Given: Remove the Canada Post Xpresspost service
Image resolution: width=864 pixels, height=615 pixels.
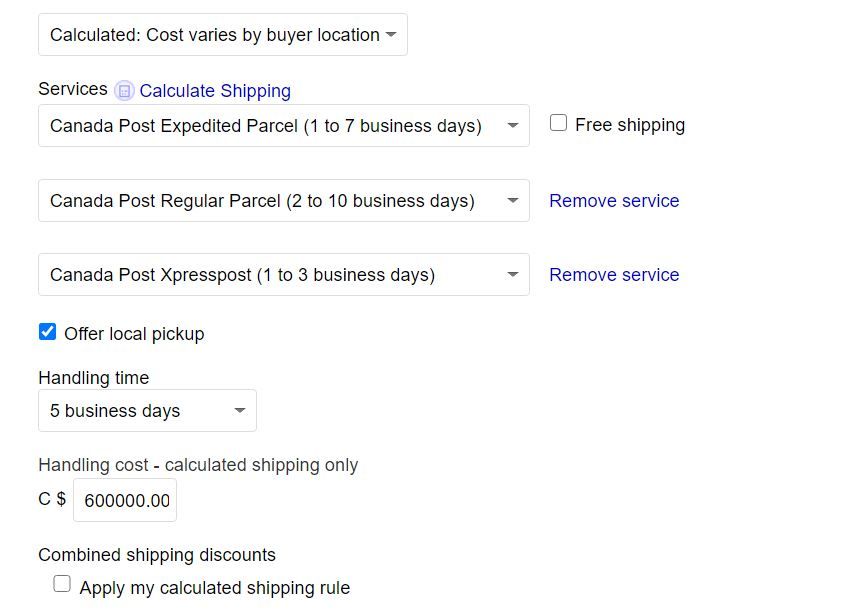Looking at the screenshot, I should [x=614, y=274].
